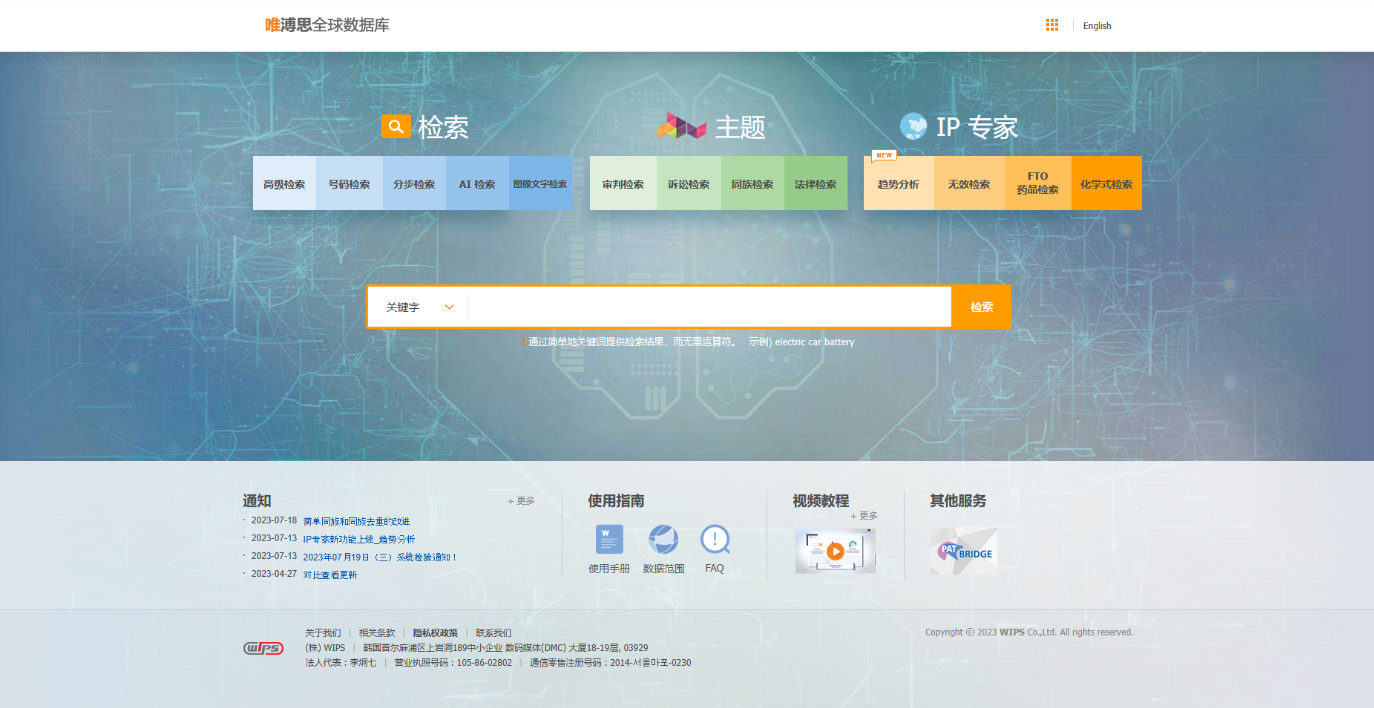Click the 唯博思全球数据库 header logo
Image resolution: width=1374 pixels, height=708 pixels.
(x=327, y=25)
